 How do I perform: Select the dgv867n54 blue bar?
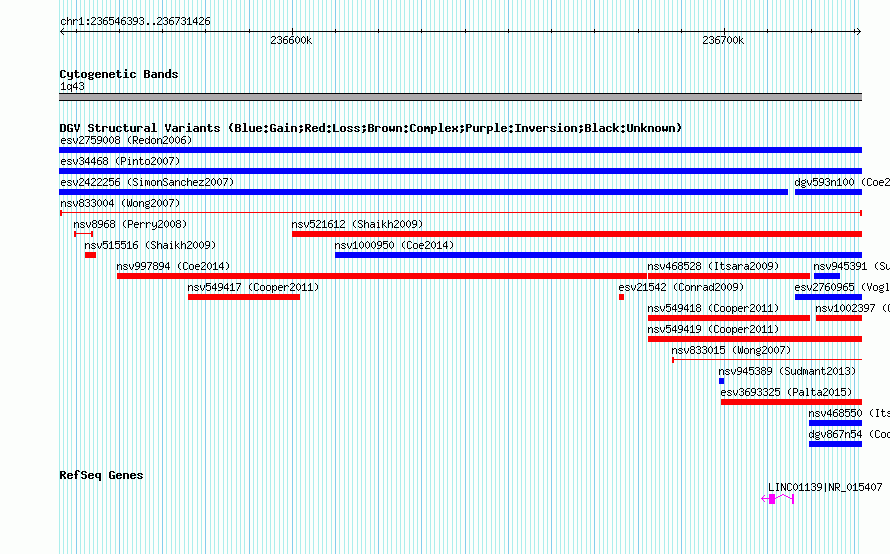[x=836, y=444]
